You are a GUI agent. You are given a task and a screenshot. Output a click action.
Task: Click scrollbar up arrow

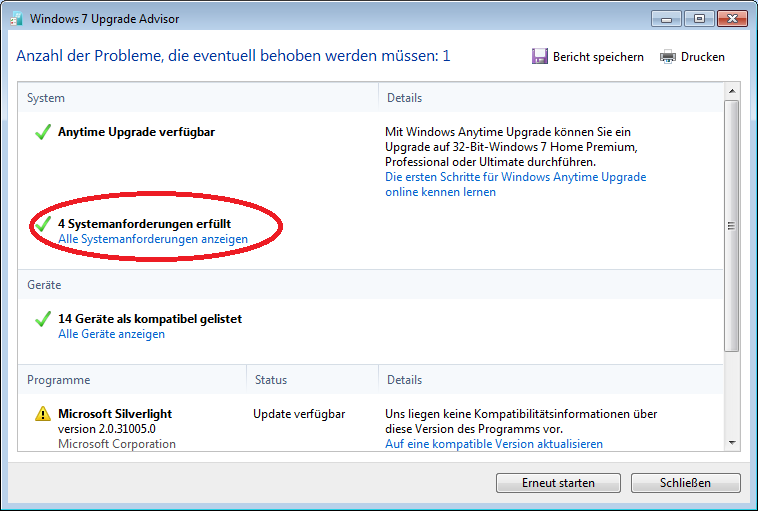tap(732, 91)
